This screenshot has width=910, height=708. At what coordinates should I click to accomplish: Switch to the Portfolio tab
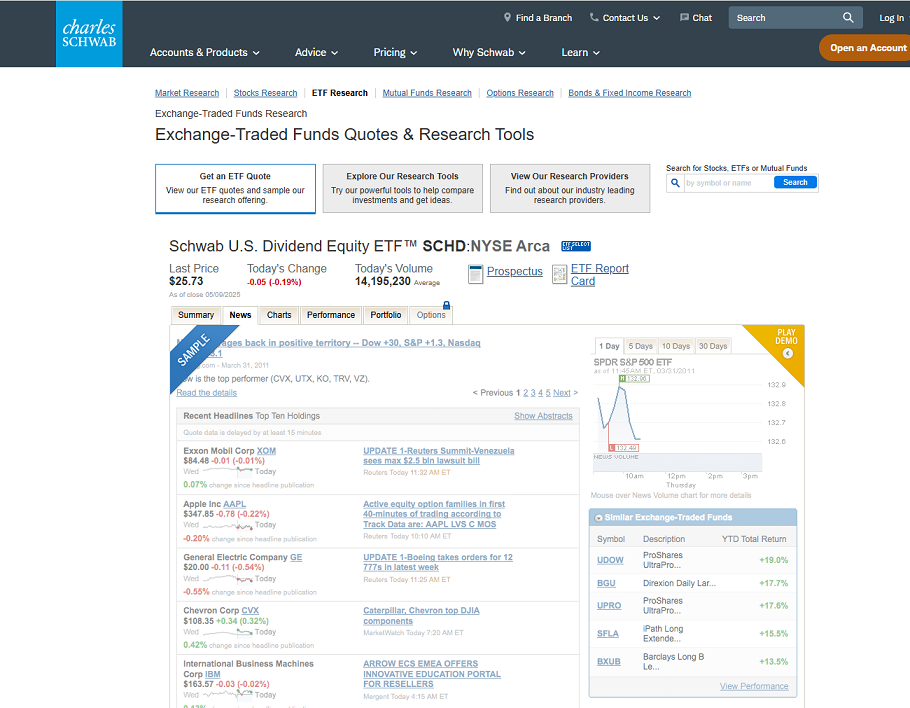pos(386,315)
